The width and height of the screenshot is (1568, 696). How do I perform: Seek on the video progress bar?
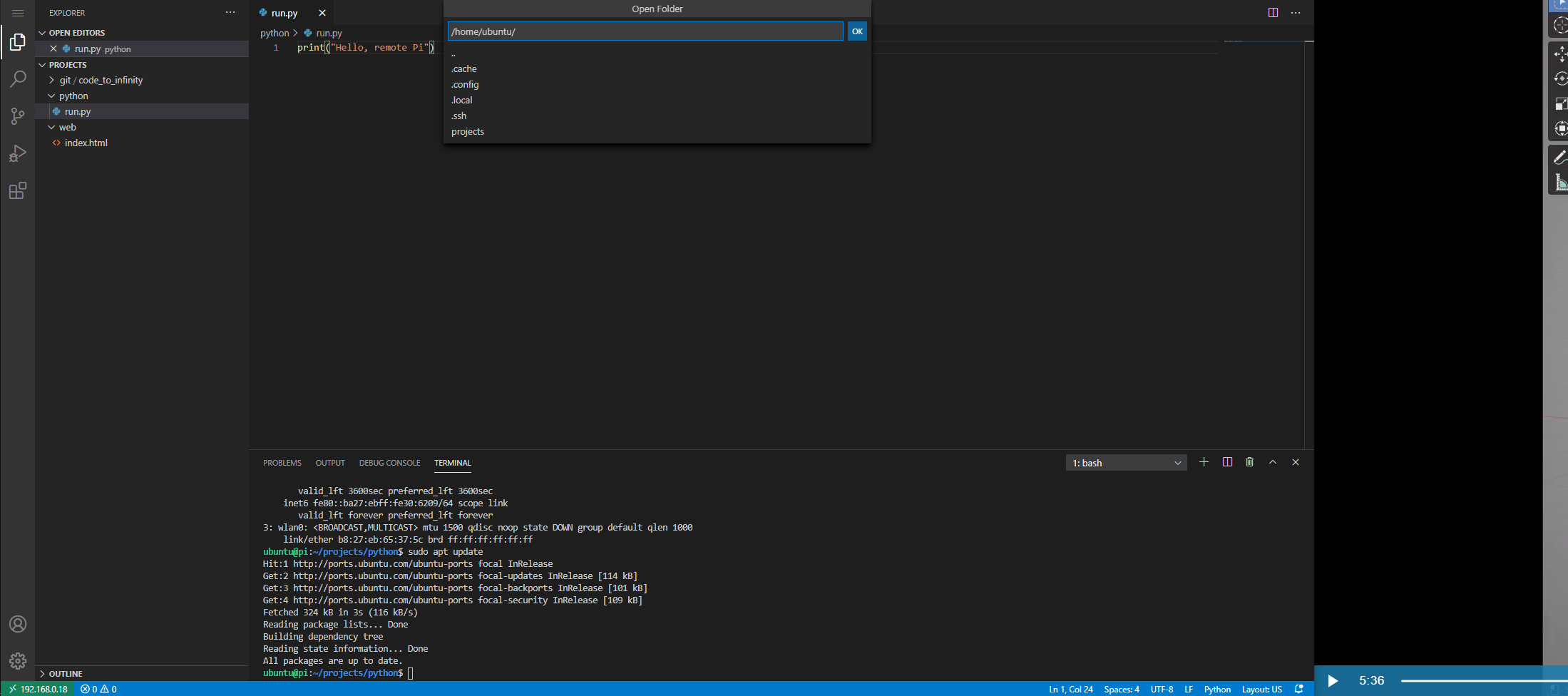(x=1483, y=681)
